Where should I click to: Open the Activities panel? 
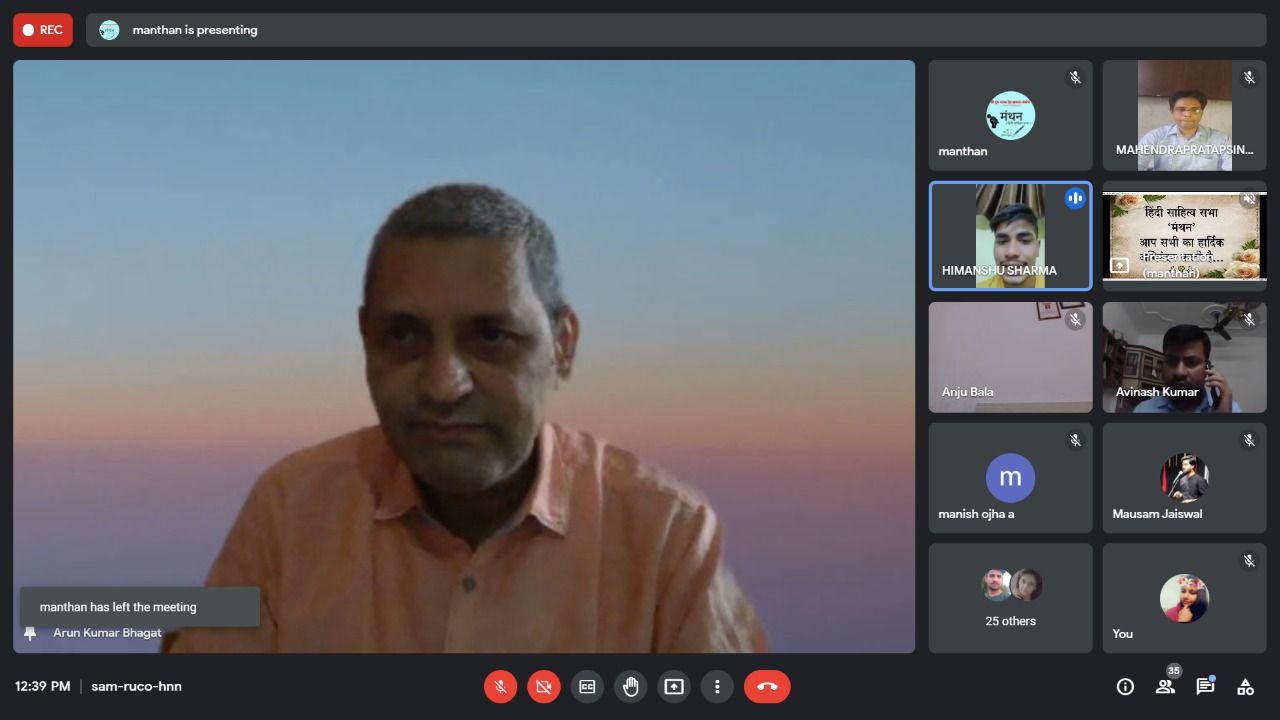1245,687
